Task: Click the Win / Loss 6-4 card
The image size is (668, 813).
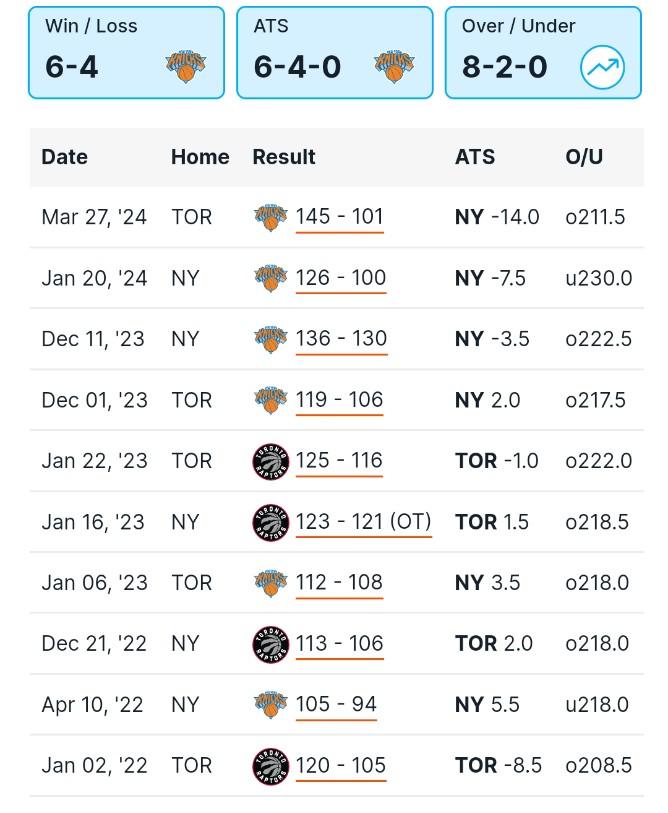Action: pos(127,53)
